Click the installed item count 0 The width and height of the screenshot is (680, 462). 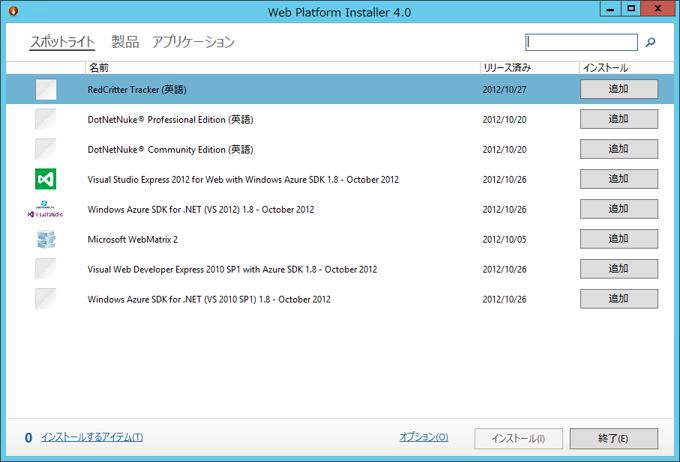(29, 438)
